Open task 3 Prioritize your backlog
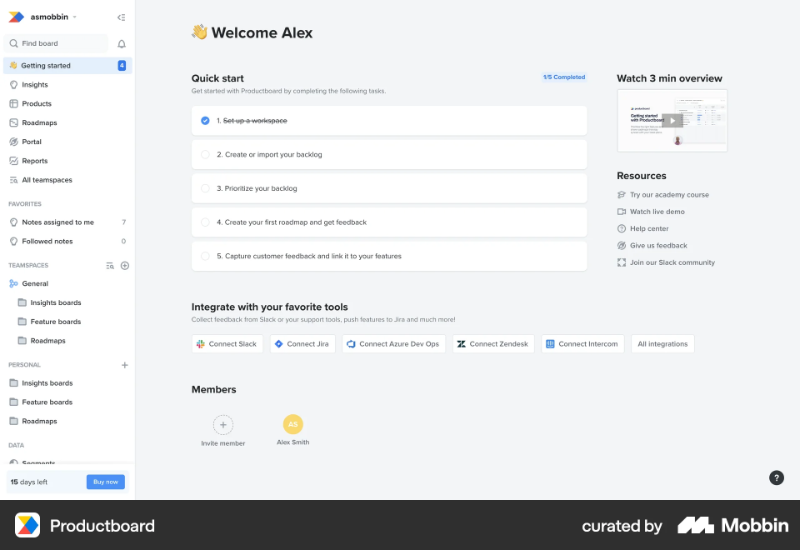800x550 pixels. click(x=389, y=188)
